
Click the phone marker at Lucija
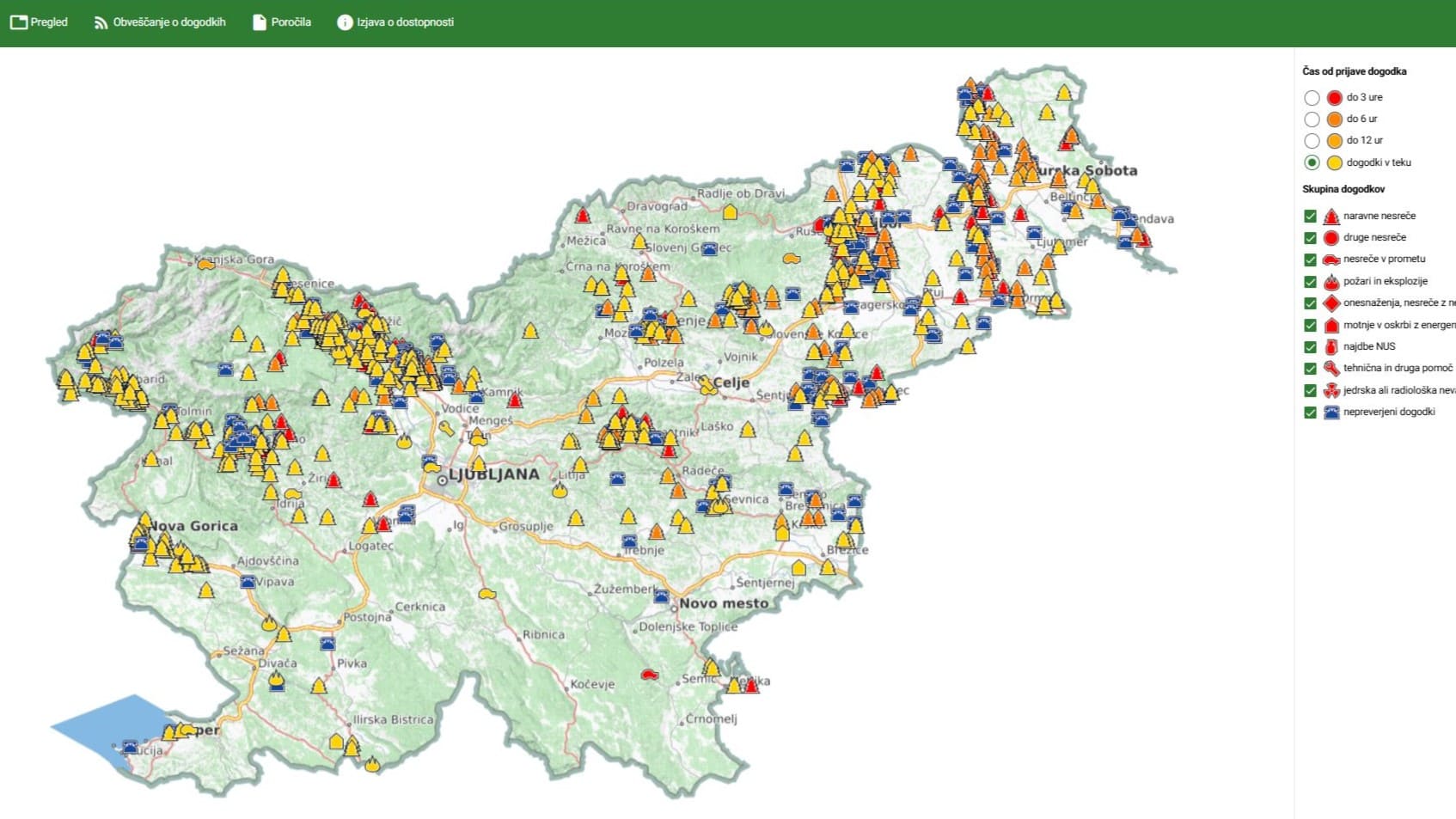[x=130, y=747]
